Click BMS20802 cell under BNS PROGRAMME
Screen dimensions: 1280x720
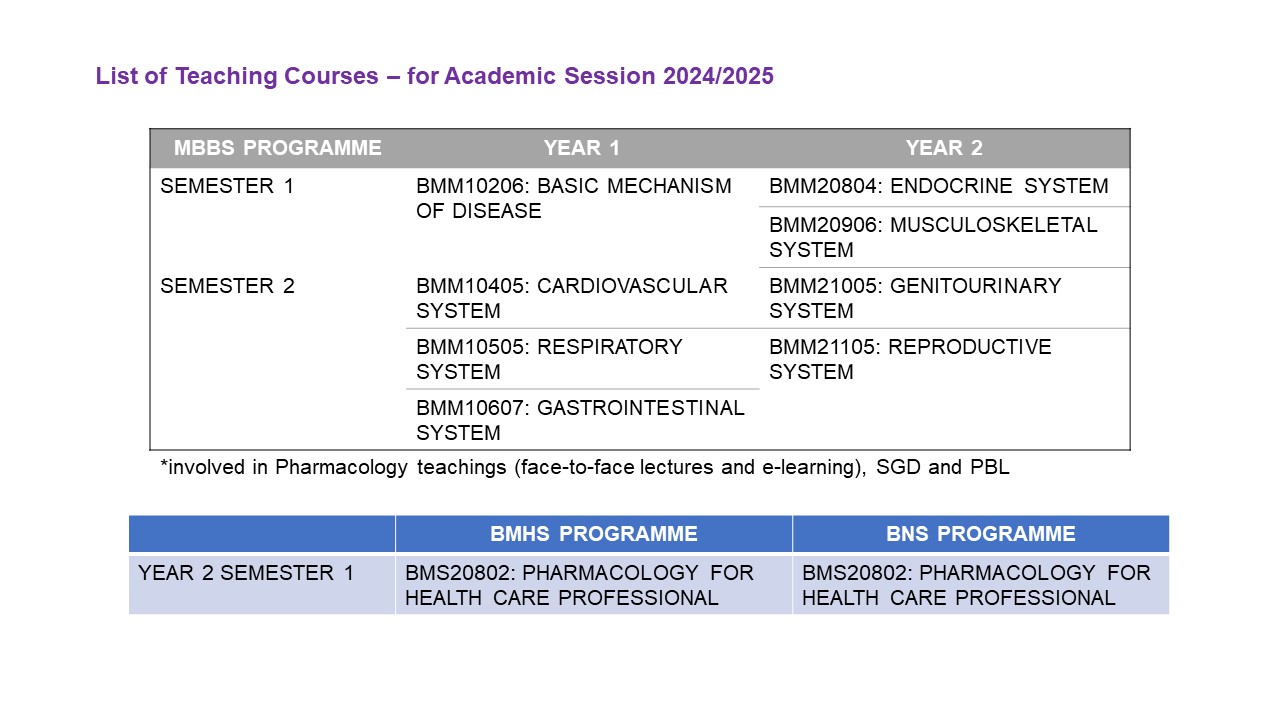(981, 584)
